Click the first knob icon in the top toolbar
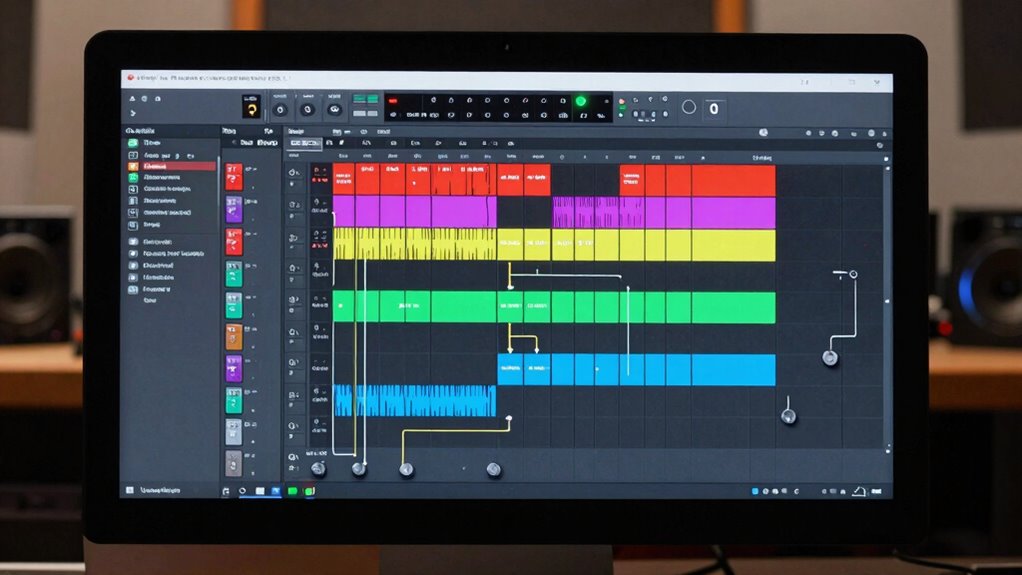The height and width of the screenshot is (575, 1022). tap(280, 109)
